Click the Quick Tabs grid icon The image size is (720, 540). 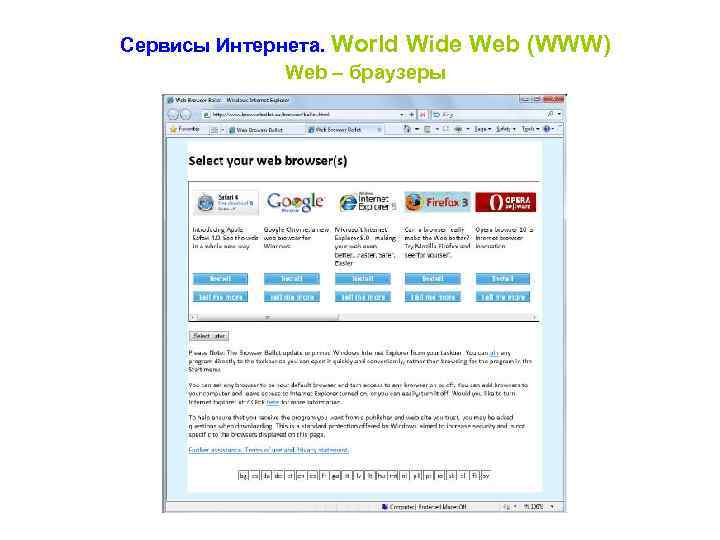[x=214, y=130]
